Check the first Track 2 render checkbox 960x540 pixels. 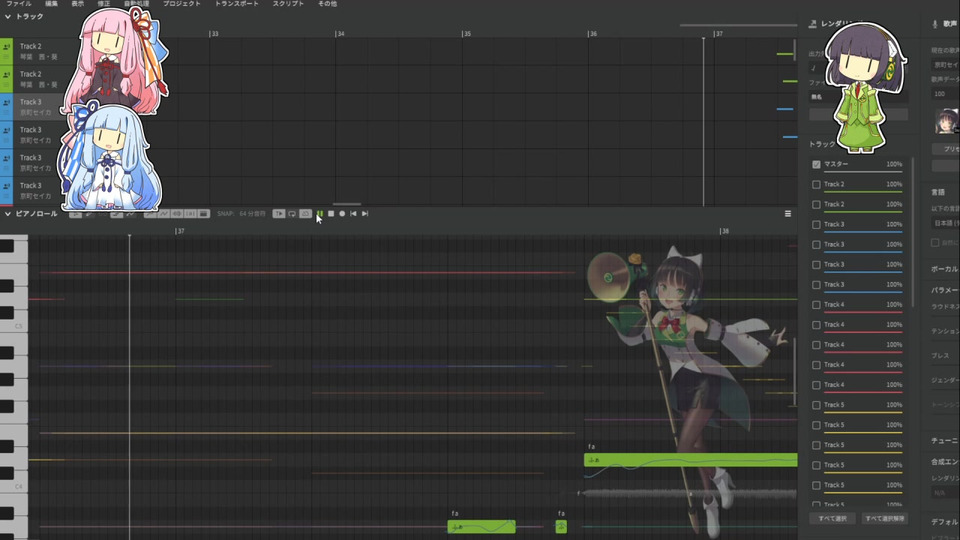[816, 184]
